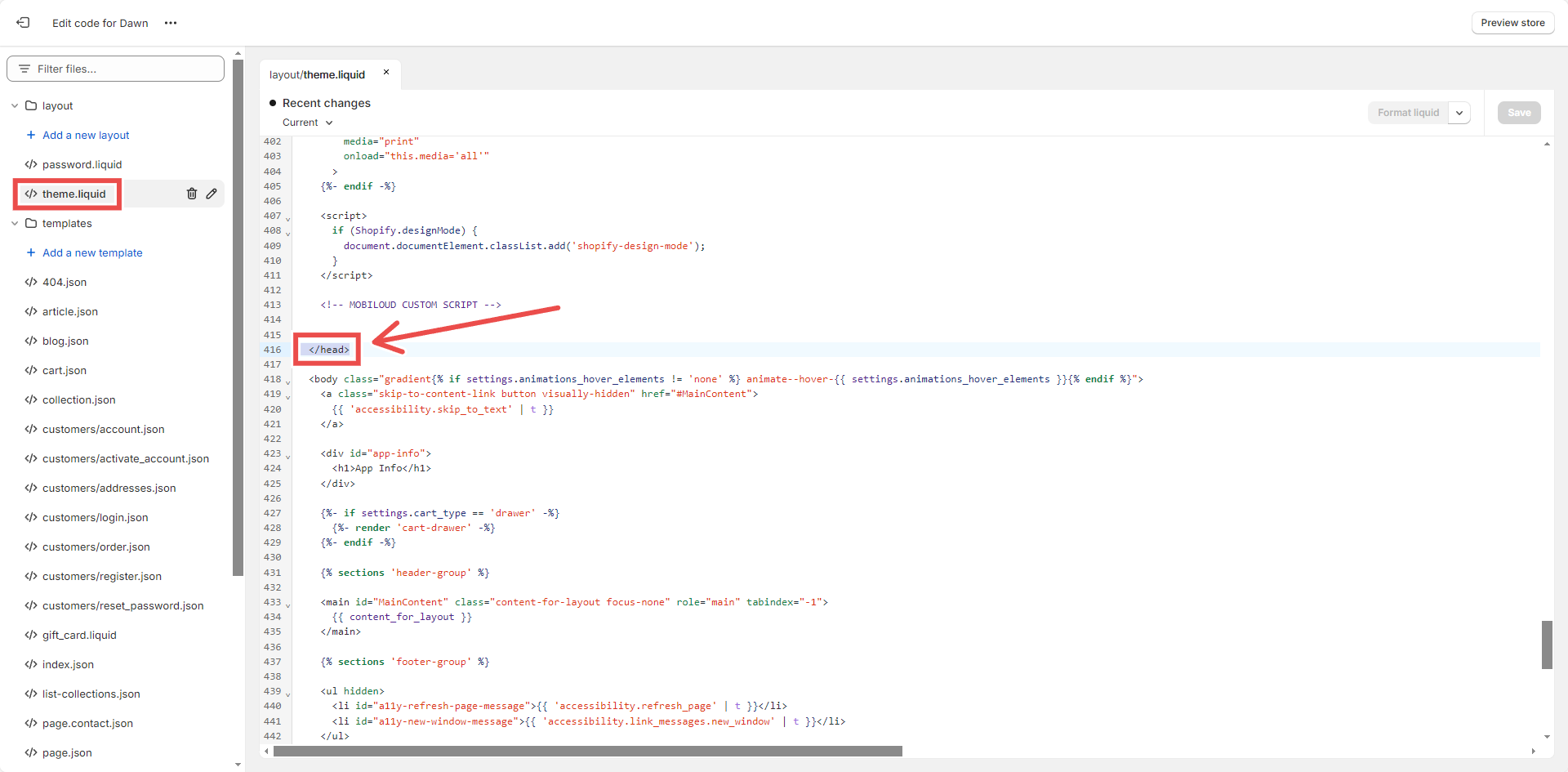Open the Current version dropdown
Image resolution: width=1568 pixels, height=772 pixels.
click(308, 123)
